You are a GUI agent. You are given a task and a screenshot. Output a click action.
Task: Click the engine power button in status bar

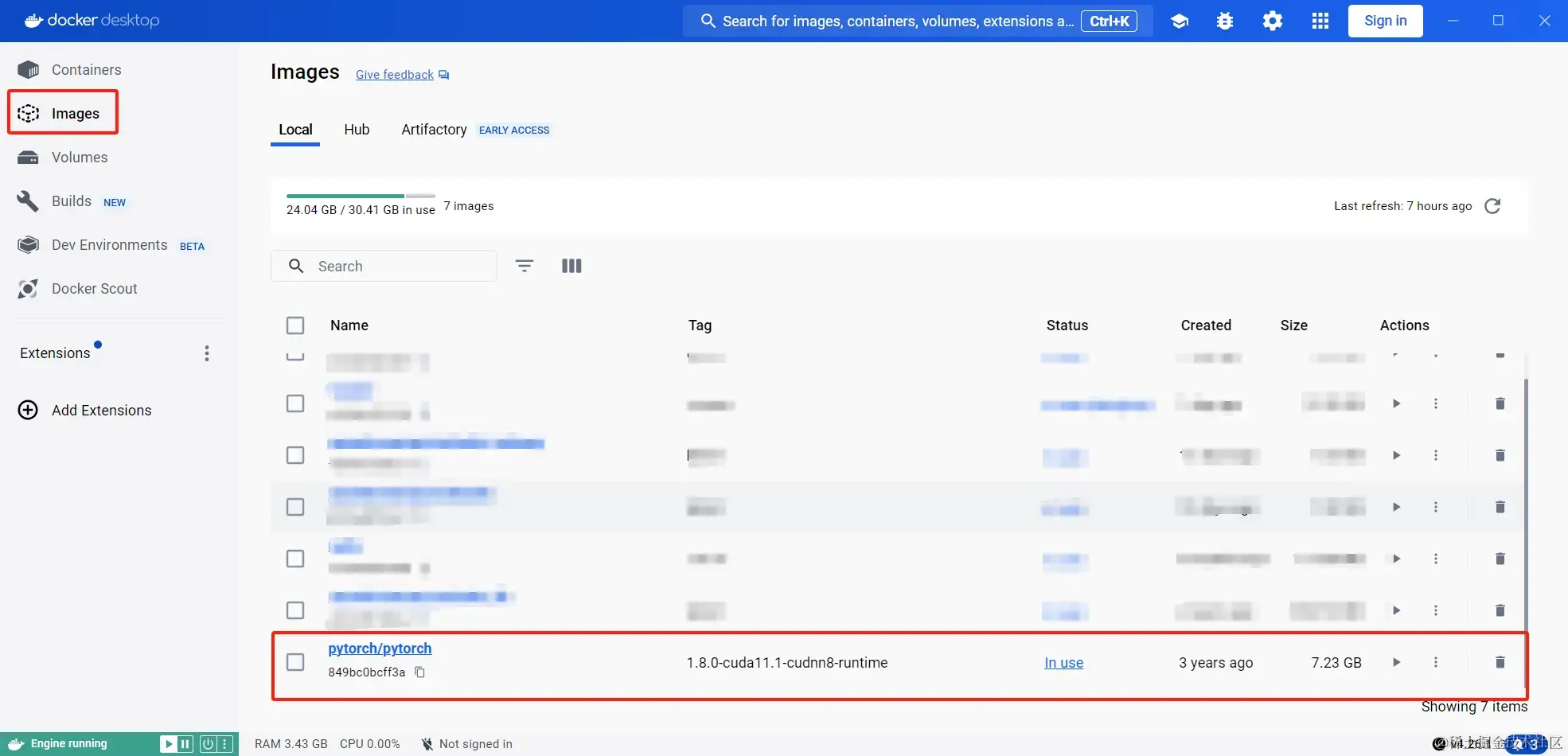(x=208, y=744)
